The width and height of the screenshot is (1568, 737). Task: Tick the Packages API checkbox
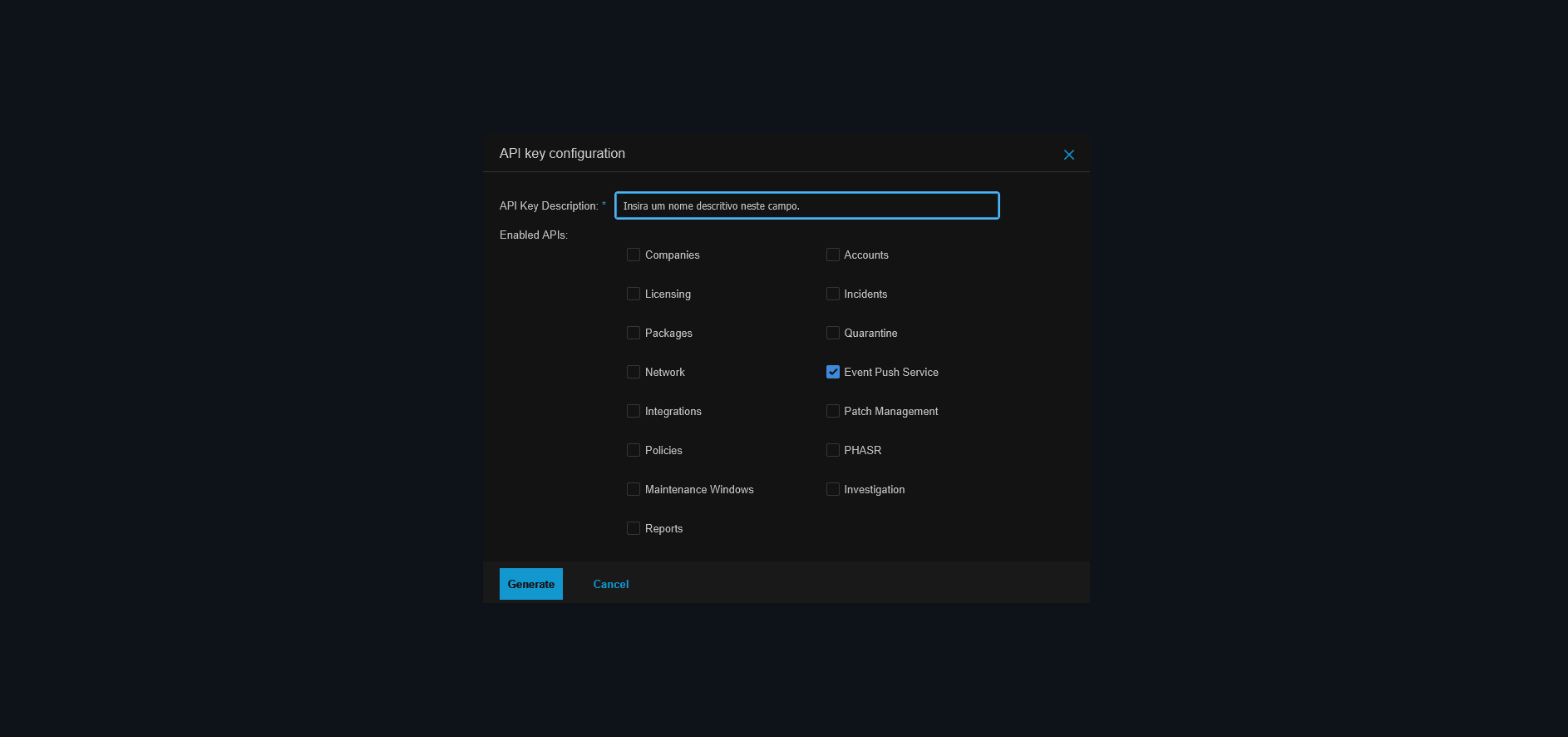[x=634, y=333]
